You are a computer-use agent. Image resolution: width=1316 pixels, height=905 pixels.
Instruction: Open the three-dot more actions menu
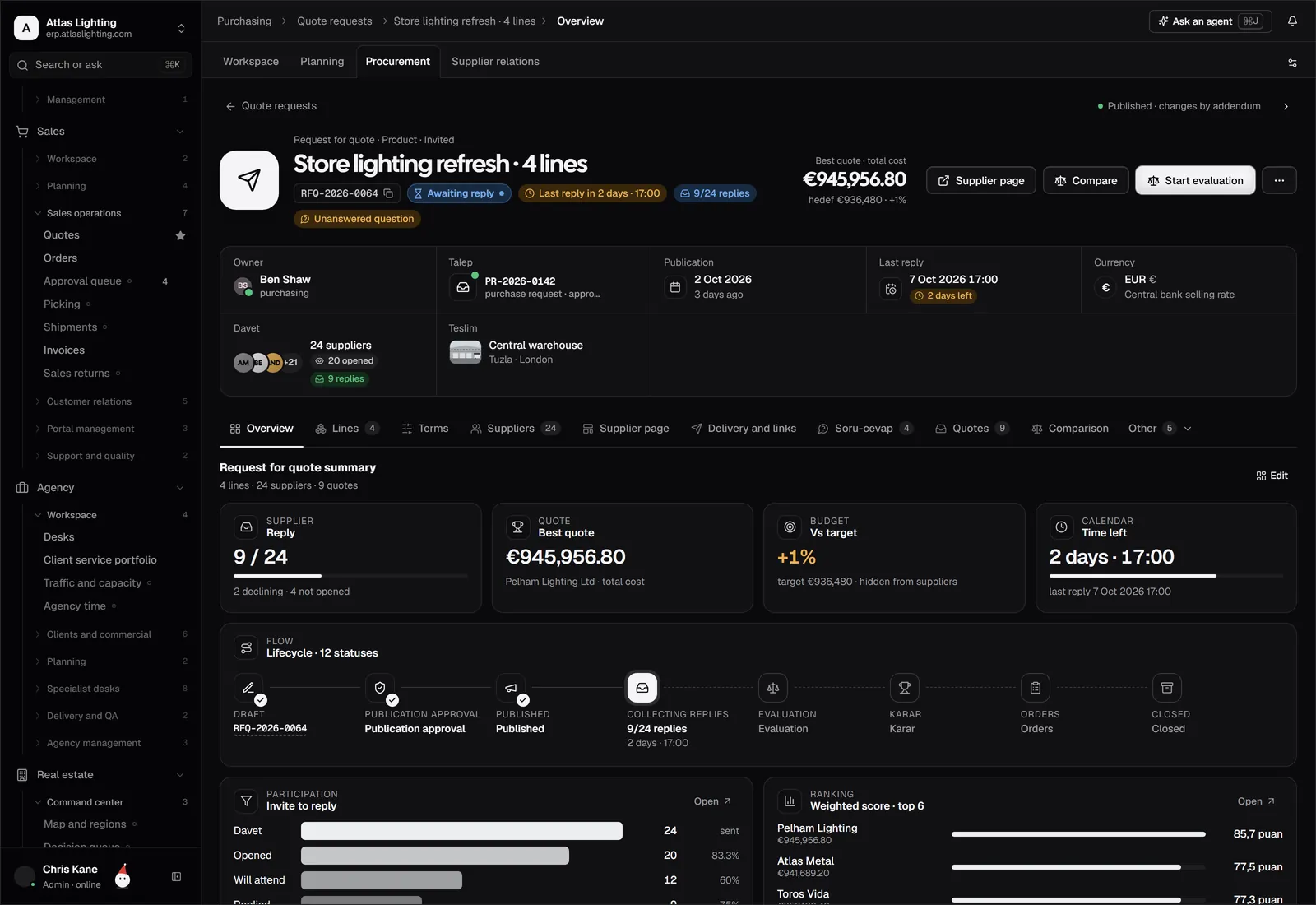point(1279,180)
